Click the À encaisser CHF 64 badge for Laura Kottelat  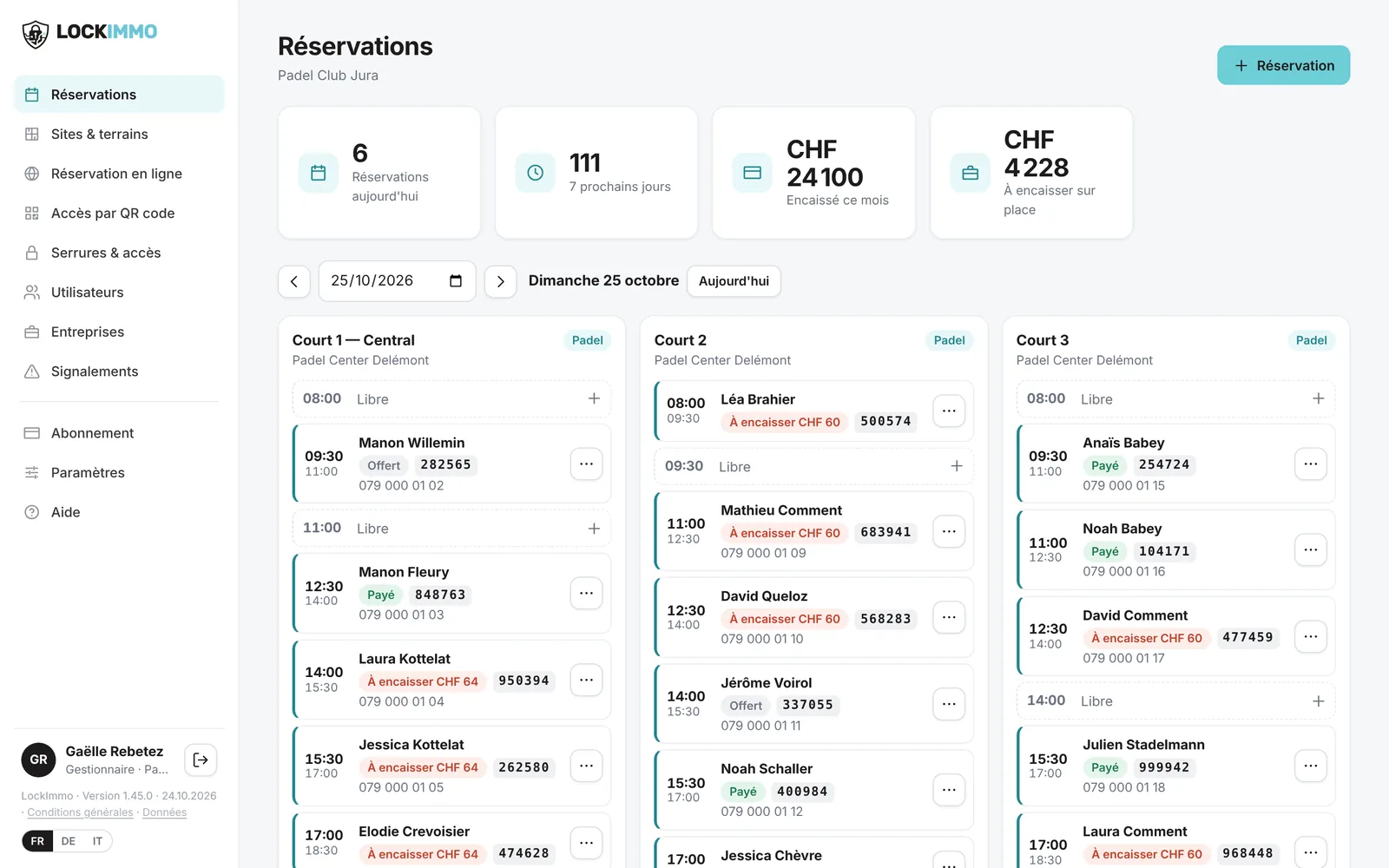pyautogui.click(x=423, y=681)
